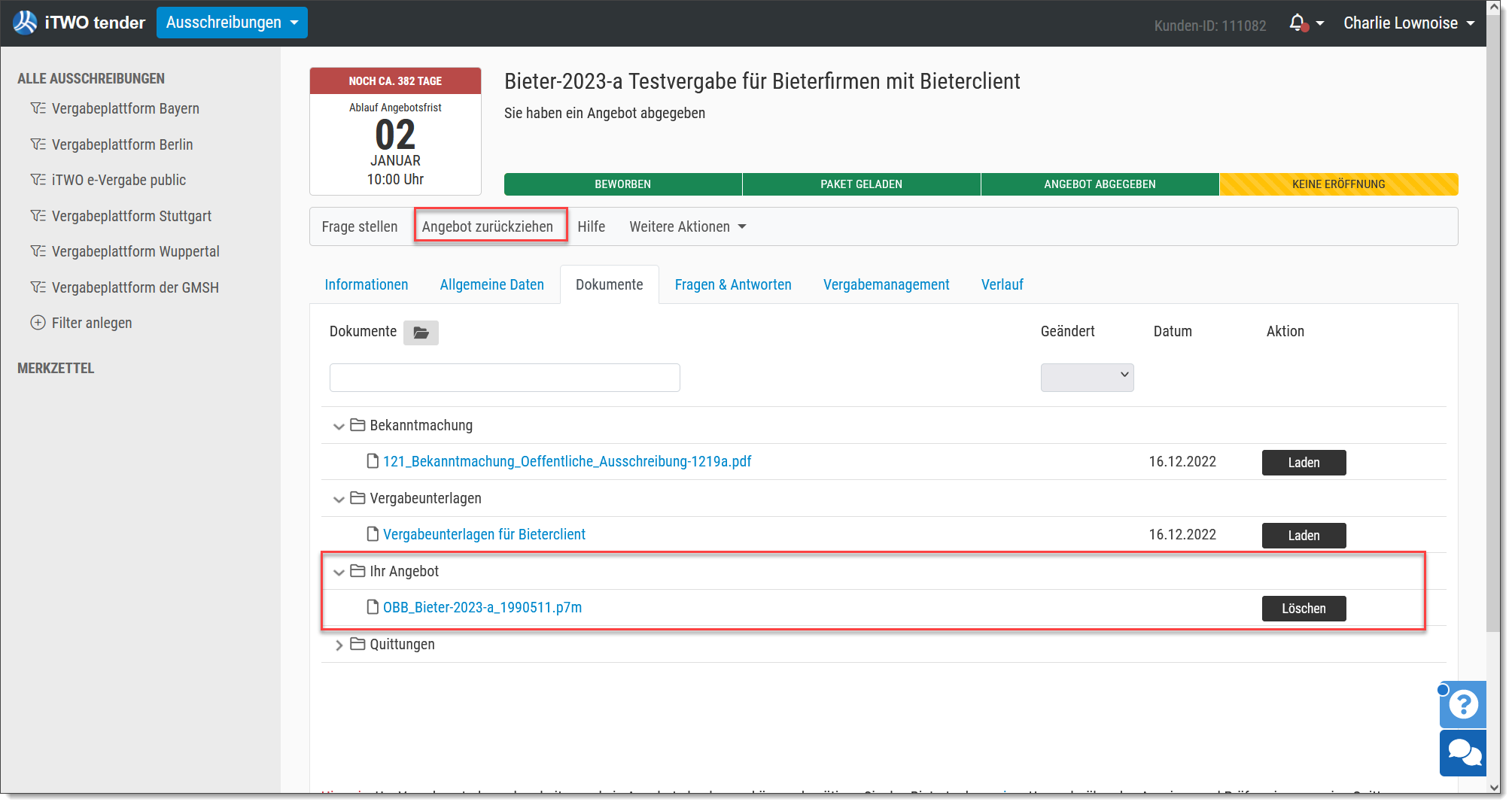Select Vergabeplattform Bayern filter icon
The height and width of the screenshot is (805, 1512).
pyautogui.click(x=38, y=108)
